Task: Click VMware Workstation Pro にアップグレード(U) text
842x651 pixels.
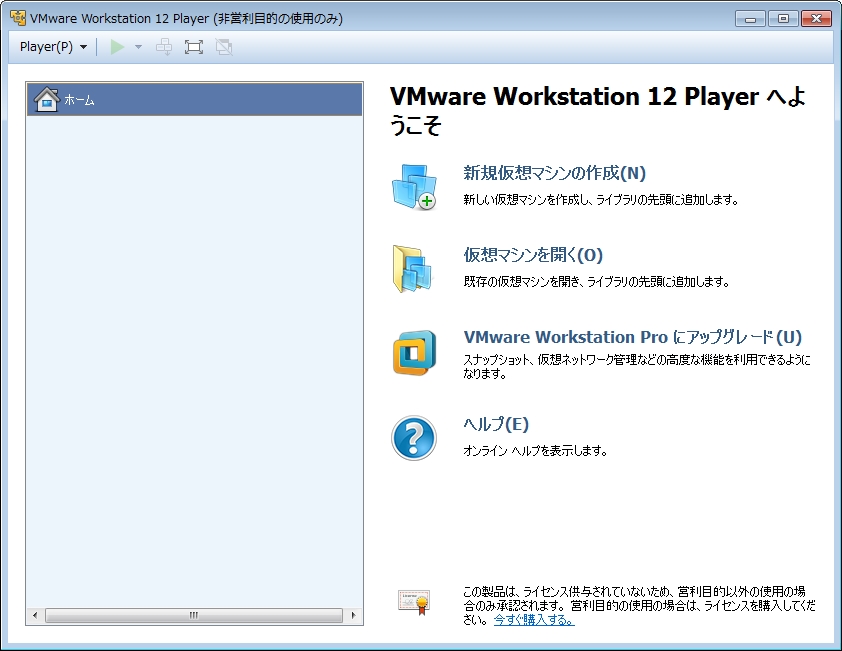Action: (632, 337)
